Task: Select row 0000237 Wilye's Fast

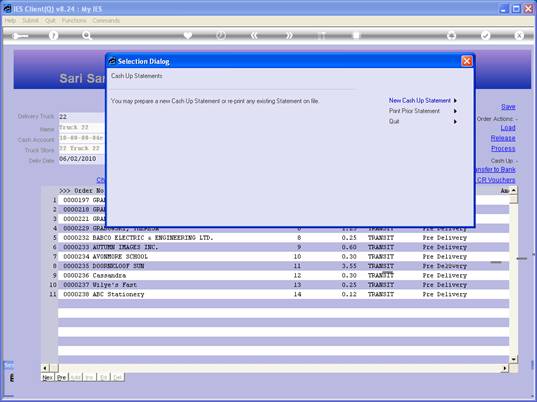Action: [x=283, y=285]
